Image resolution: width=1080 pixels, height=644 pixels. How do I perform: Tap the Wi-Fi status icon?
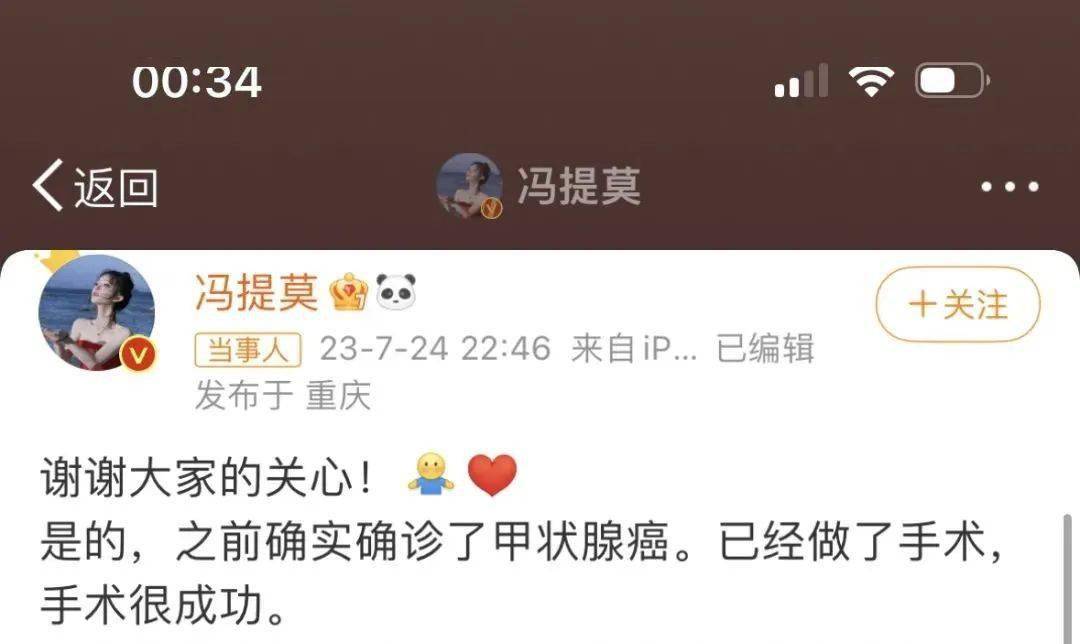coord(871,81)
